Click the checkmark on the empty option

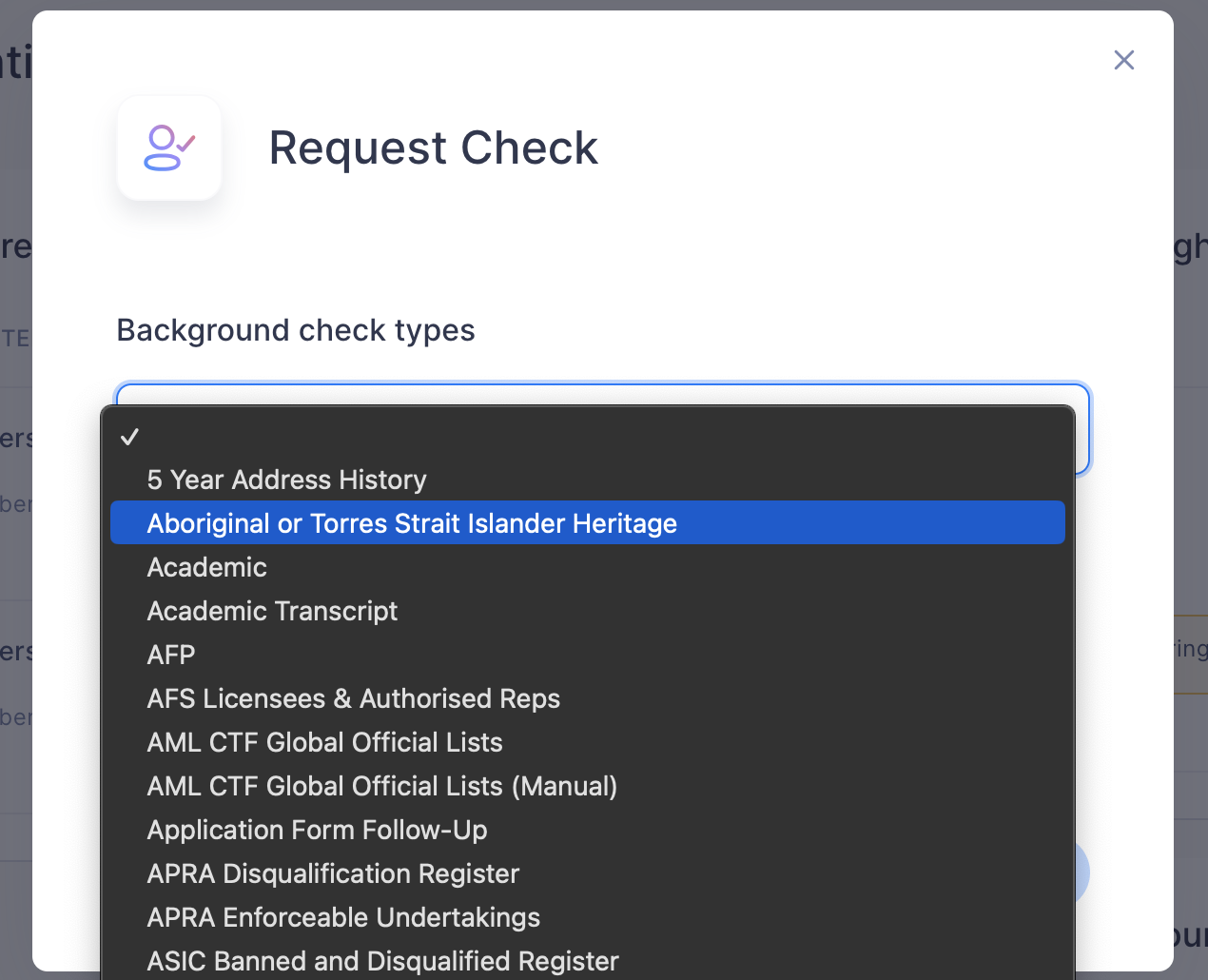coord(130,437)
